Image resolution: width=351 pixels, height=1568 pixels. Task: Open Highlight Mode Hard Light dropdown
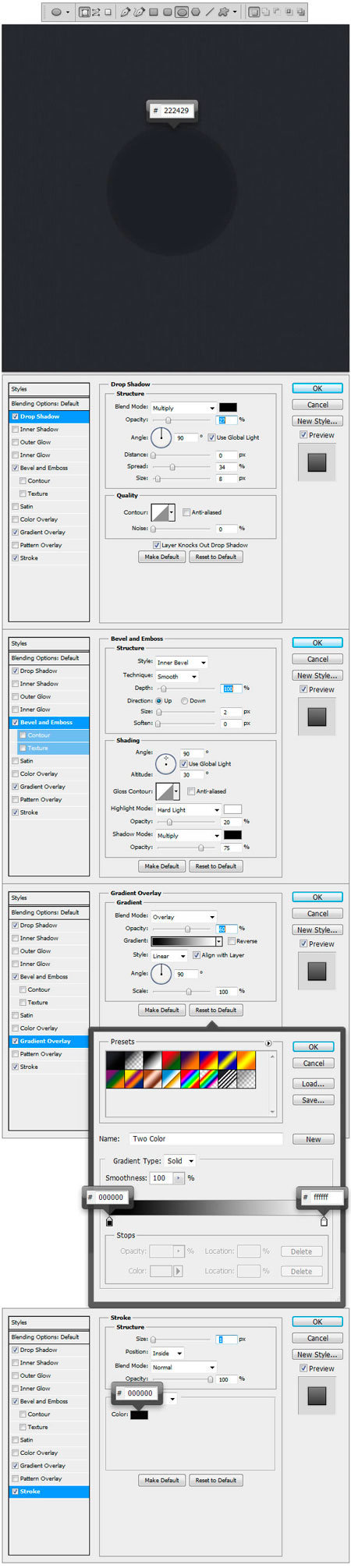[x=188, y=810]
